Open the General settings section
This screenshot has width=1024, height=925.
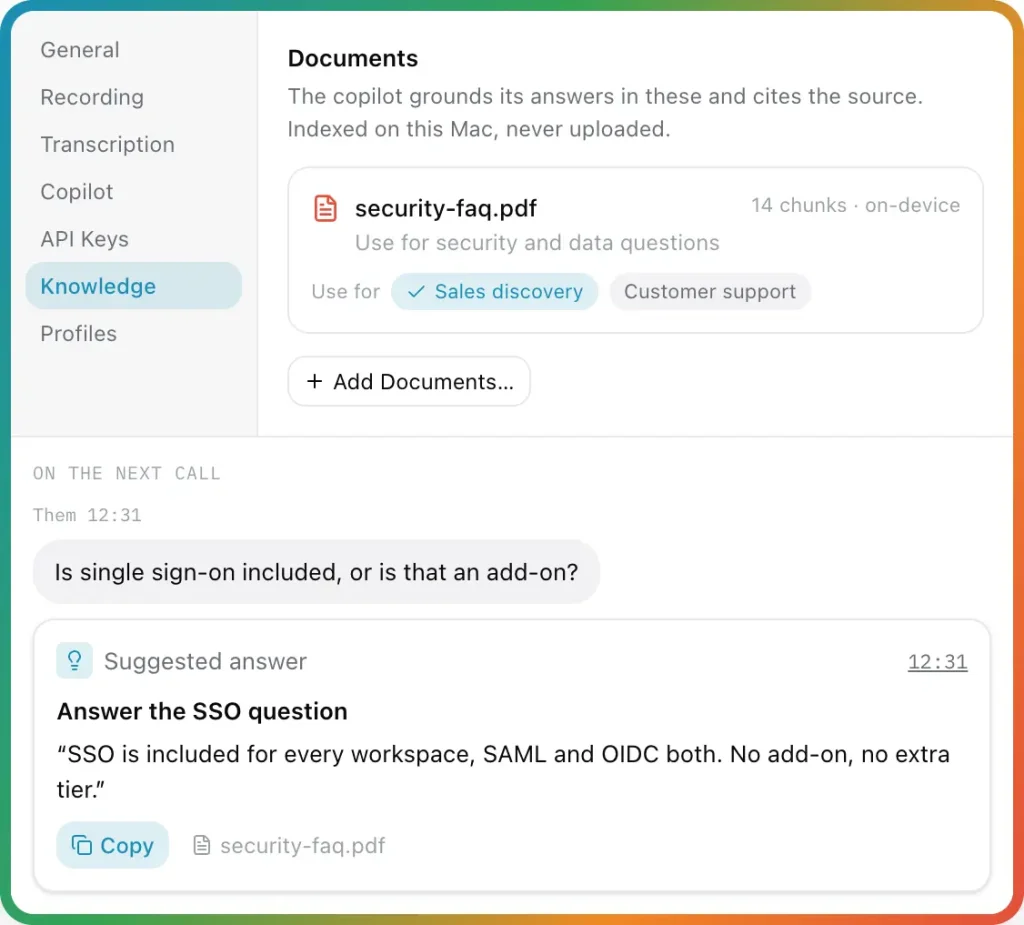(80, 50)
